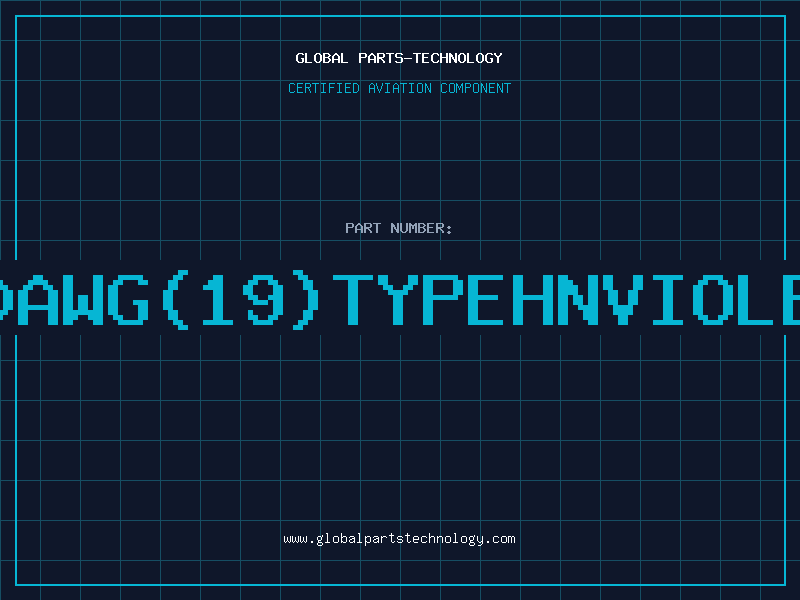800x600 pixels.
Task: Click the word AVIATION in the subtitle
Action: (x=400, y=88)
